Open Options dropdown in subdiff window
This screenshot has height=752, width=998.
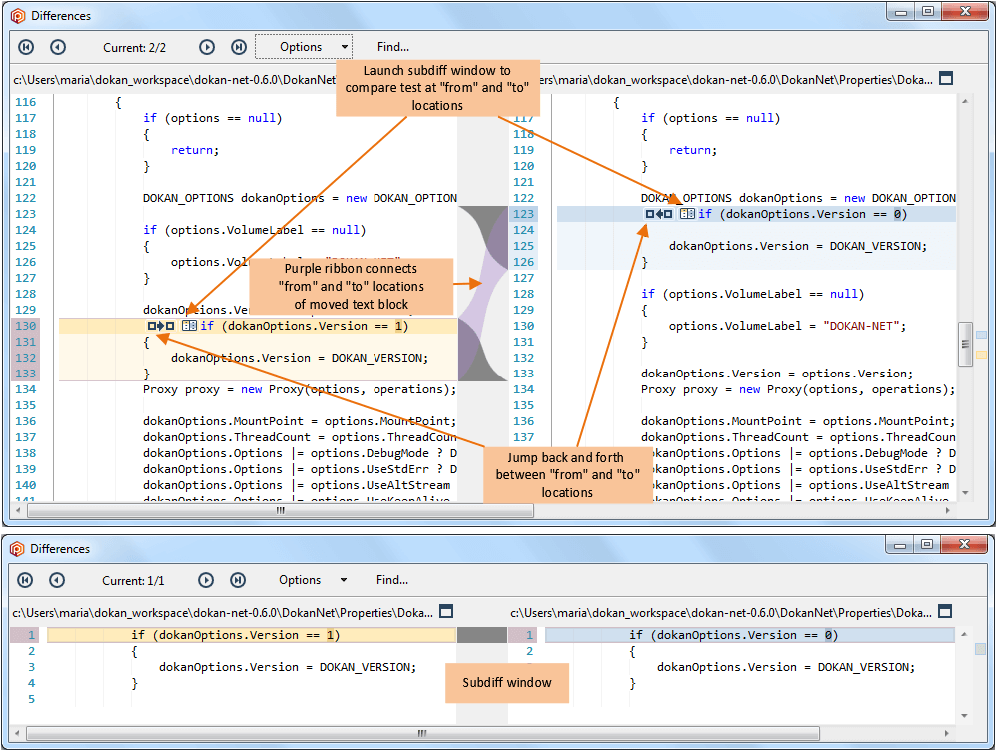(313, 580)
